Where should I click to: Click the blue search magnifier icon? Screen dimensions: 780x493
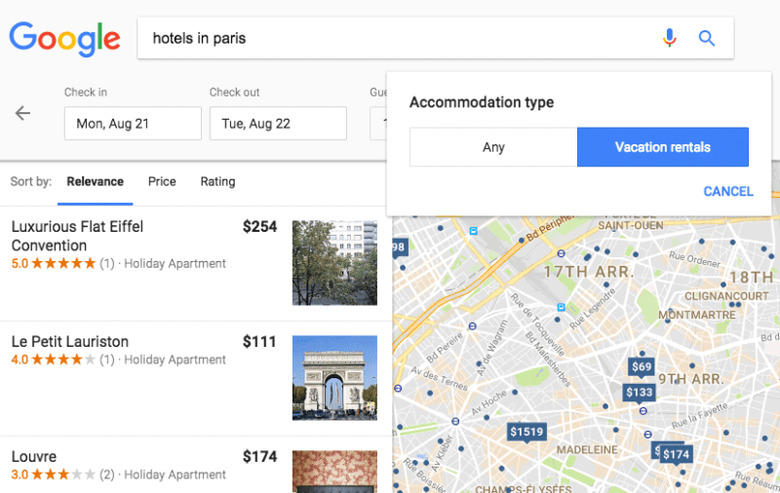coord(707,39)
